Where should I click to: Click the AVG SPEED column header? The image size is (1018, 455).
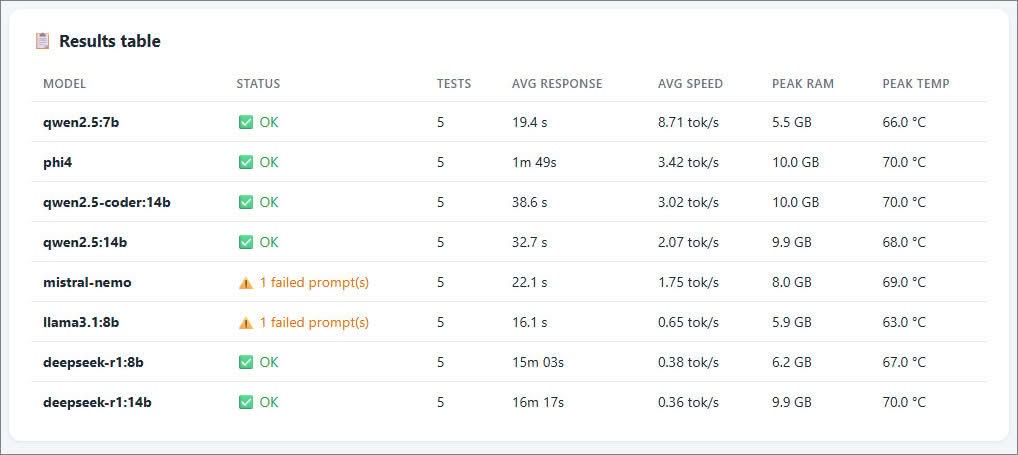pyautogui.click(x=690, y=84)
